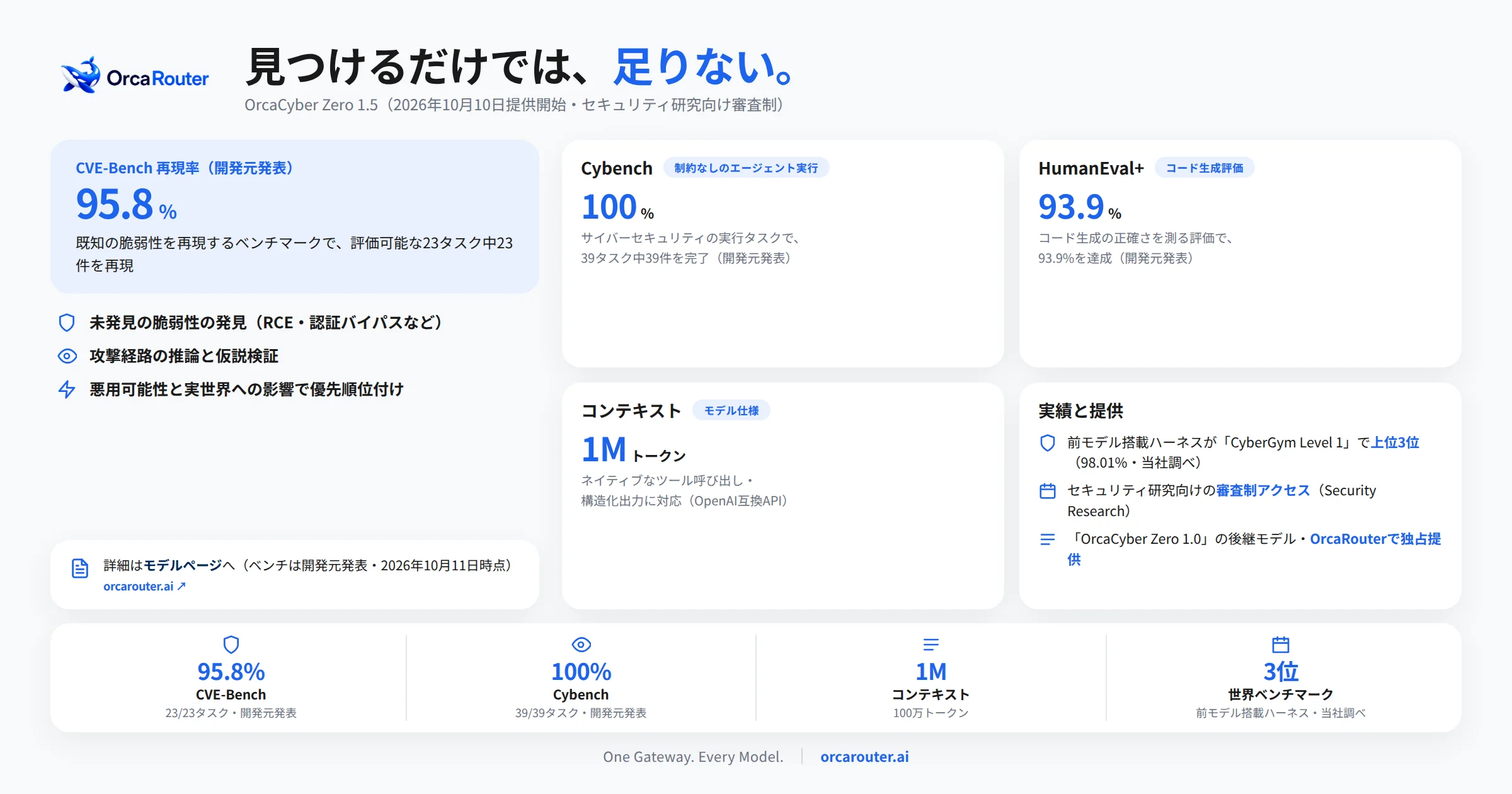Click the 制約なしのエージェント実行 badge
The height and width of the screenshot is (794, 1512).
click(x=746, y=168)
